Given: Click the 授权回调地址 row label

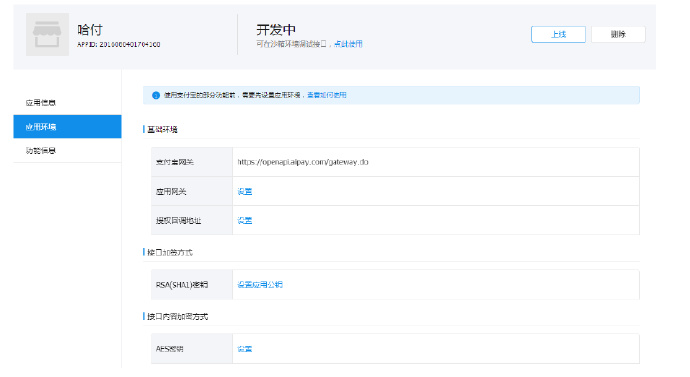Looking at the screenshot, I should (x=179, y=221).
